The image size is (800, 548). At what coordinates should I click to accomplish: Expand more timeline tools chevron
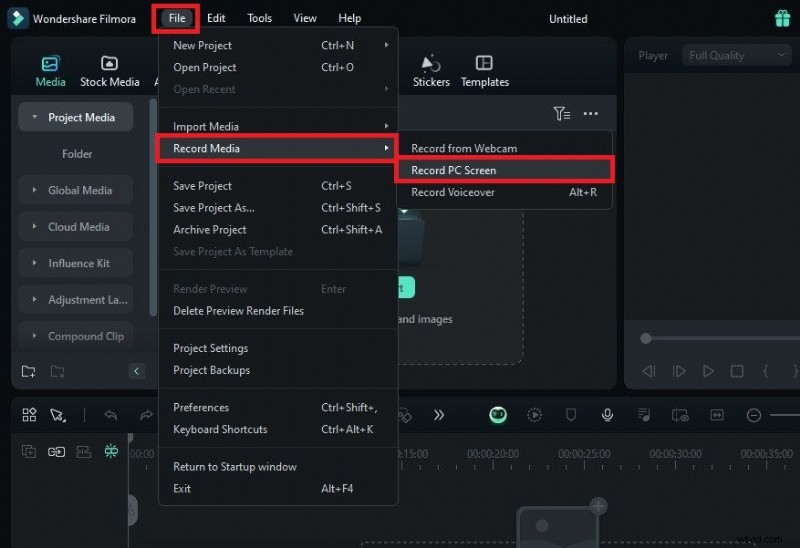pos(439,415)
